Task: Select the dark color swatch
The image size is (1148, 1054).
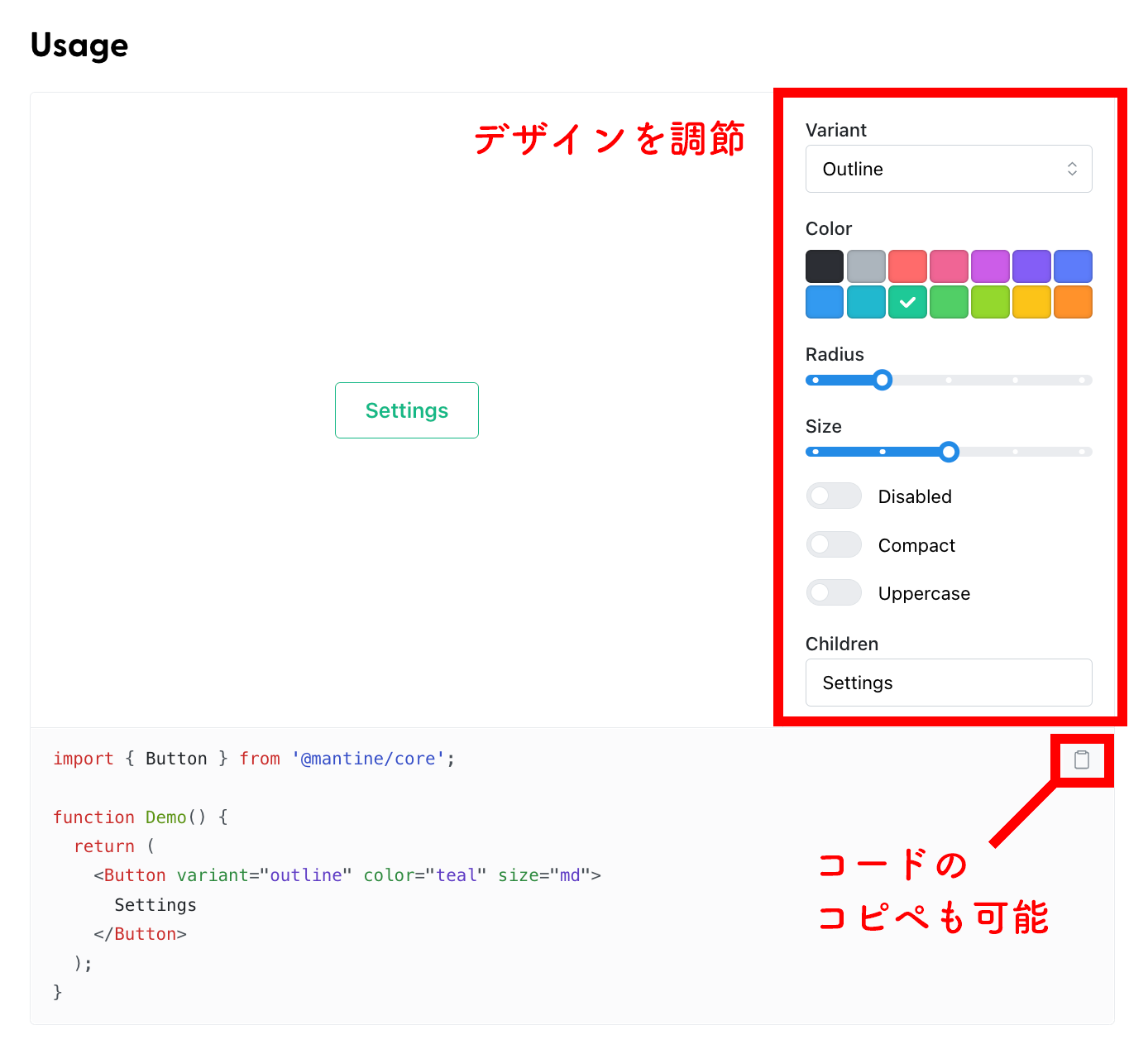Action: [x=824, y=266]
